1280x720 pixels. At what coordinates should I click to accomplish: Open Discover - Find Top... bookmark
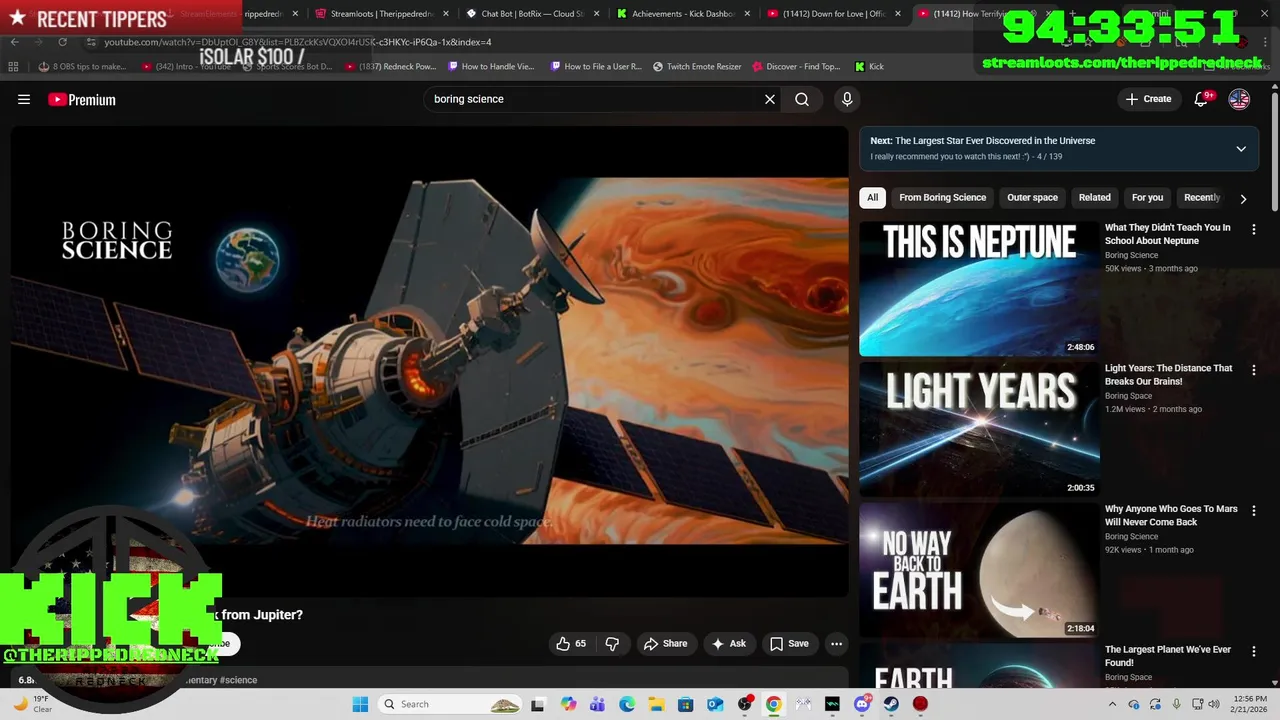click(796, 66)
